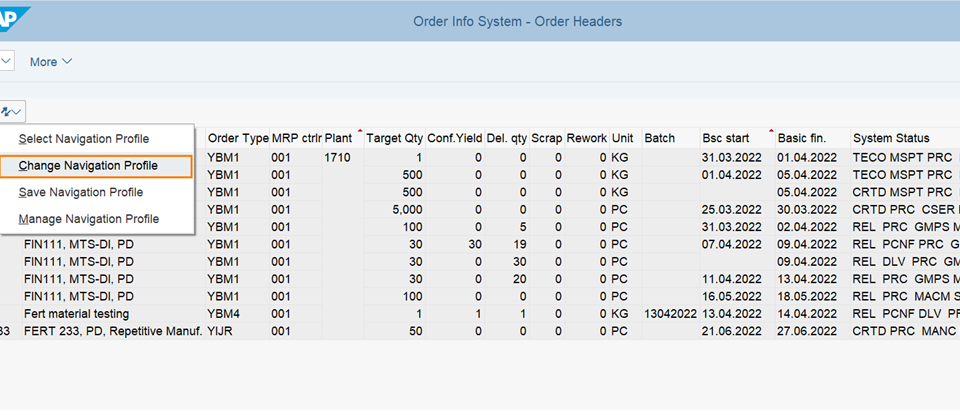This screenshot has height=415, width=960.
Task: Select the MRP ctrlr column header
Action: pos(296,138)
